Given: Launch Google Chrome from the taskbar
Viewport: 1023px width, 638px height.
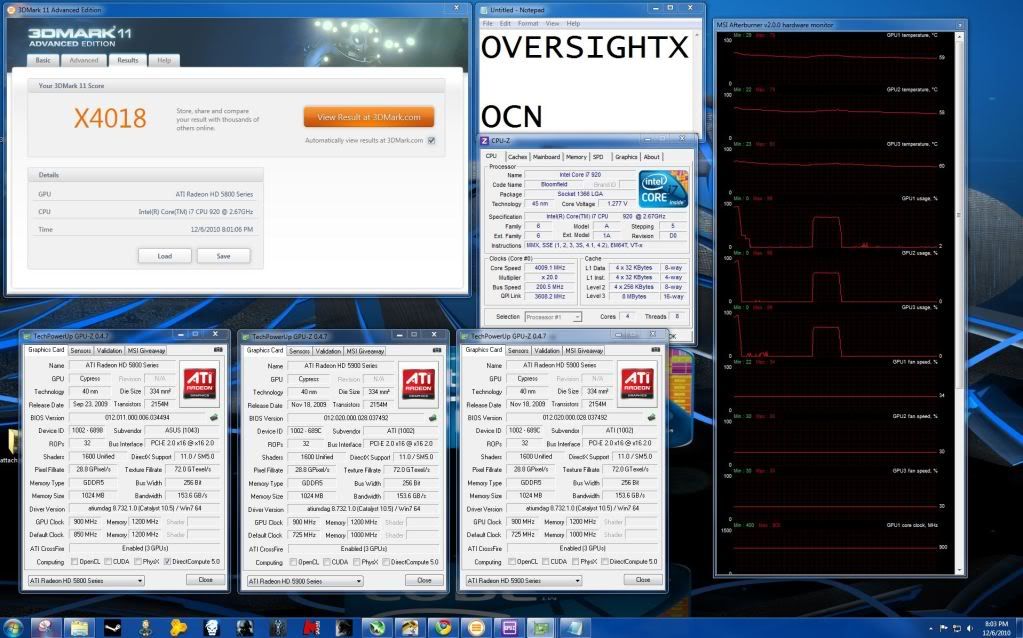Looking at the screenshot, I should [x=444, y=628].
